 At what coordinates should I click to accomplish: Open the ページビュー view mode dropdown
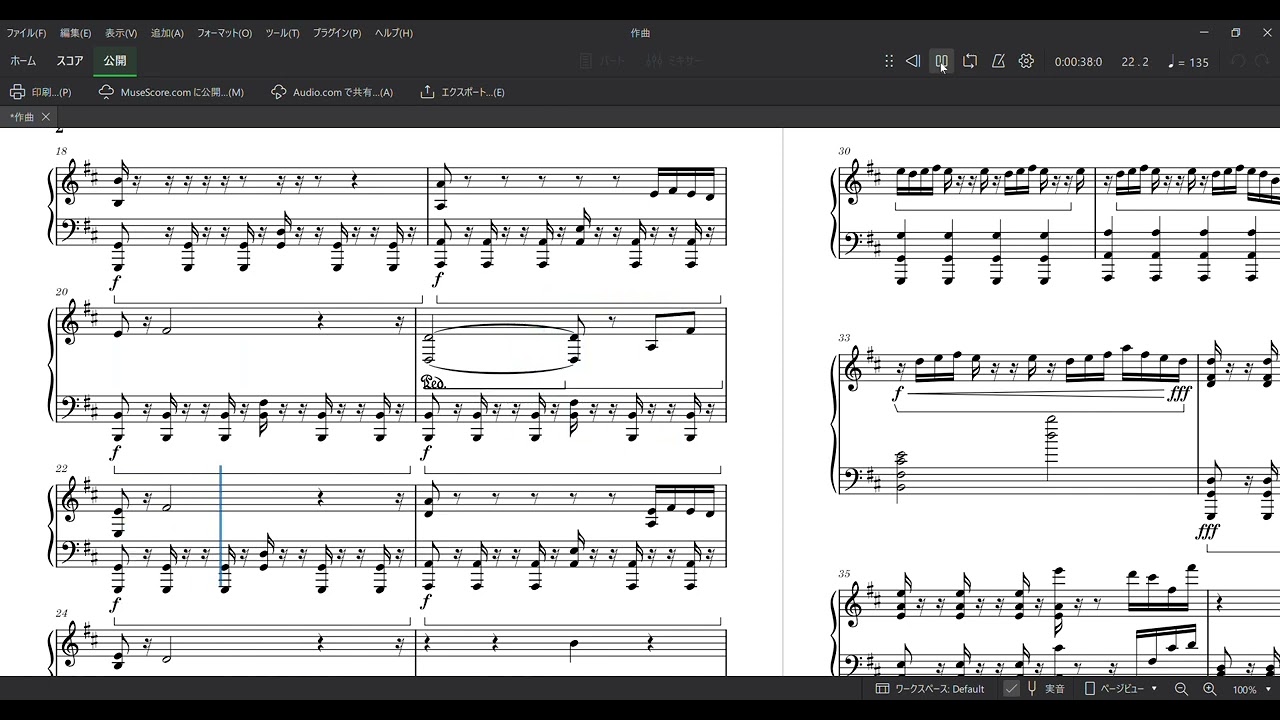pos(1121,689)
